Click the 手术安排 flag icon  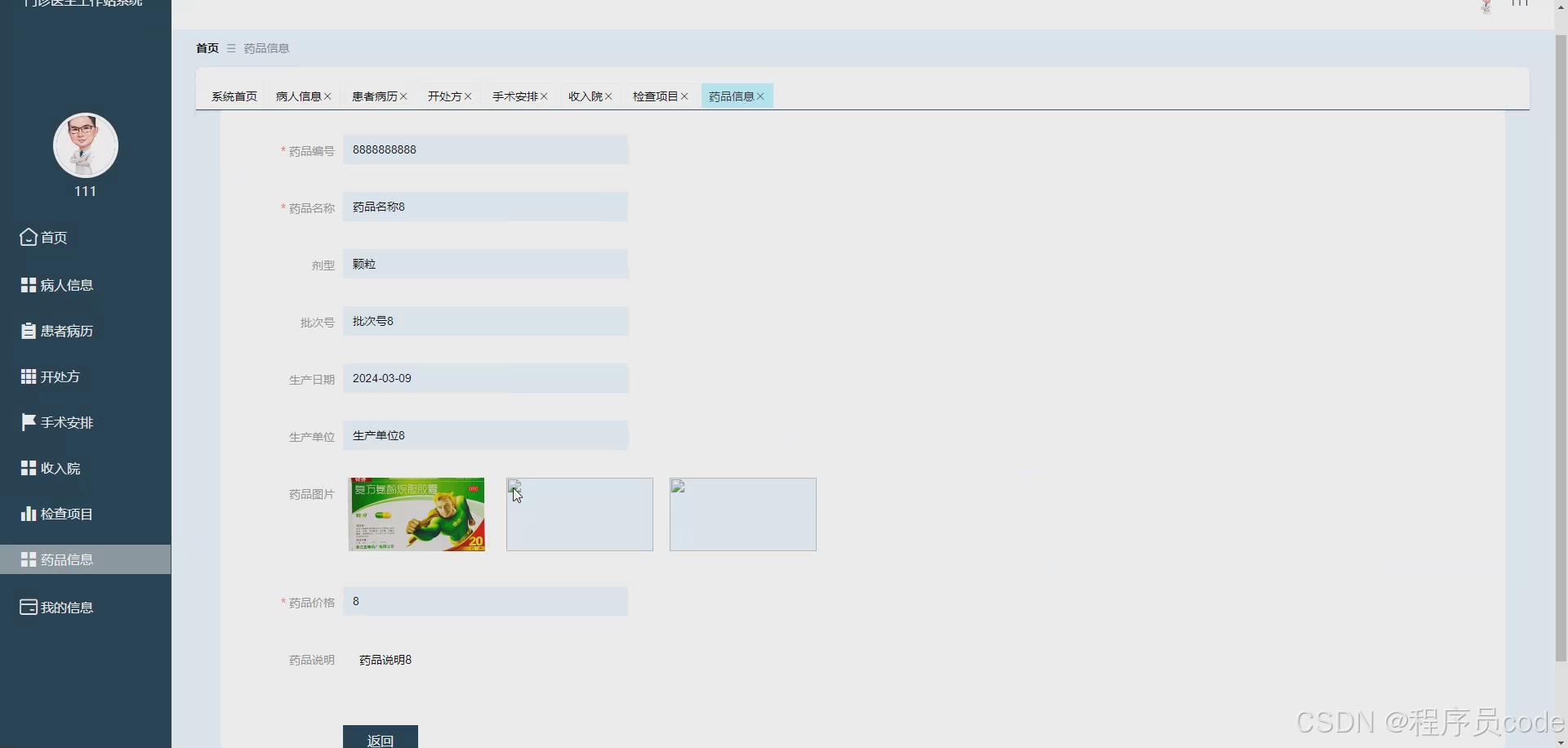29,422
